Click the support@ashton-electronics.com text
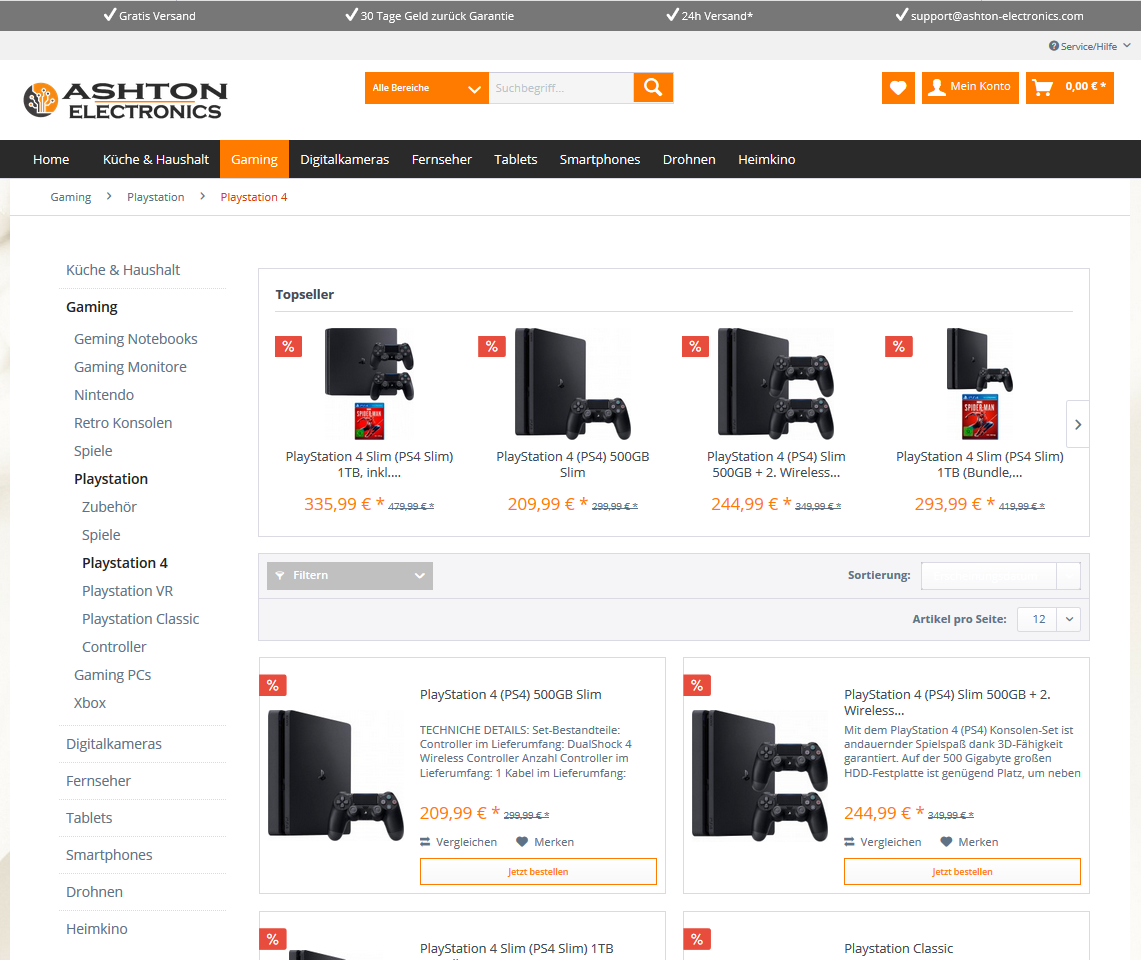The height and width of the screenshot is (960, 1141). (x=997, y=16)
